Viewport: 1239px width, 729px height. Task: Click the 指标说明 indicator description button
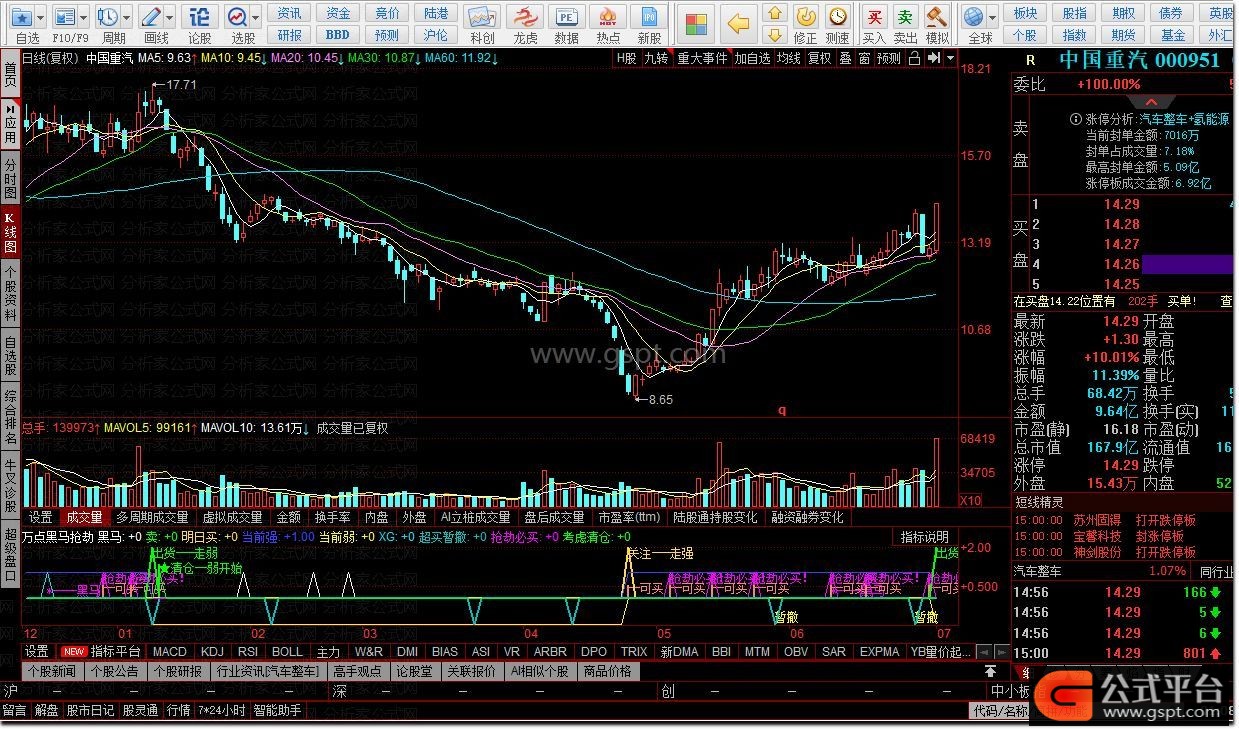(x=925, y=537)
